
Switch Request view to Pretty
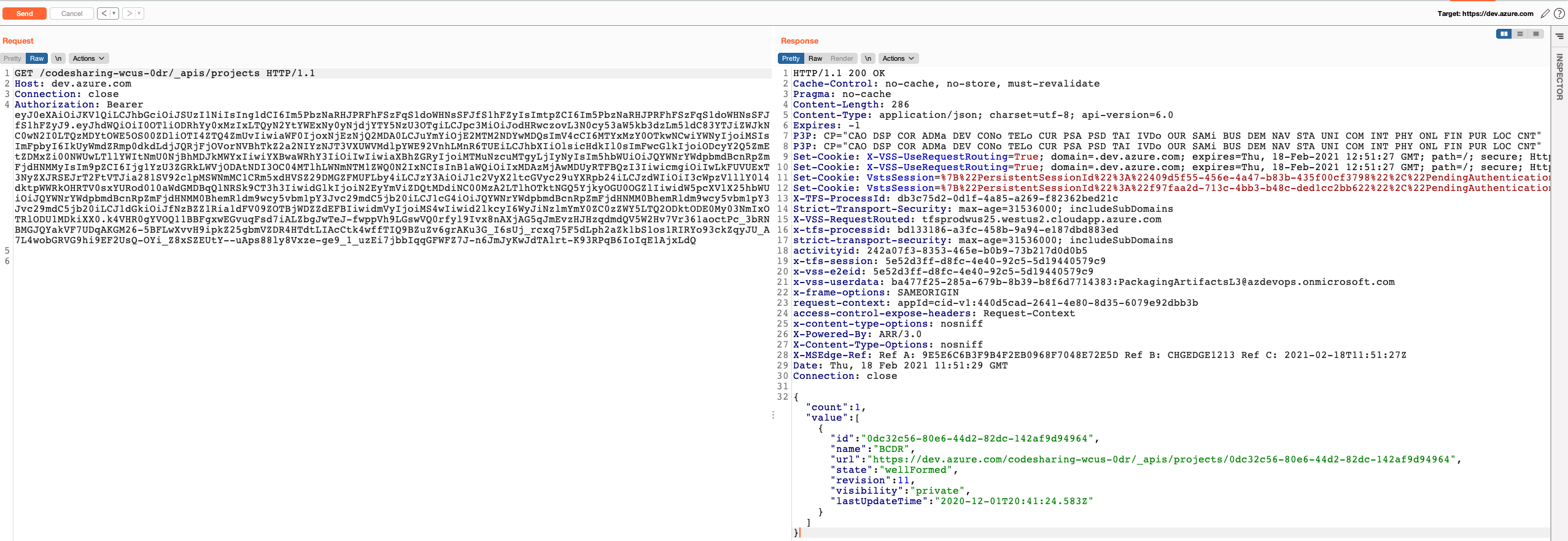click(12, 58)
